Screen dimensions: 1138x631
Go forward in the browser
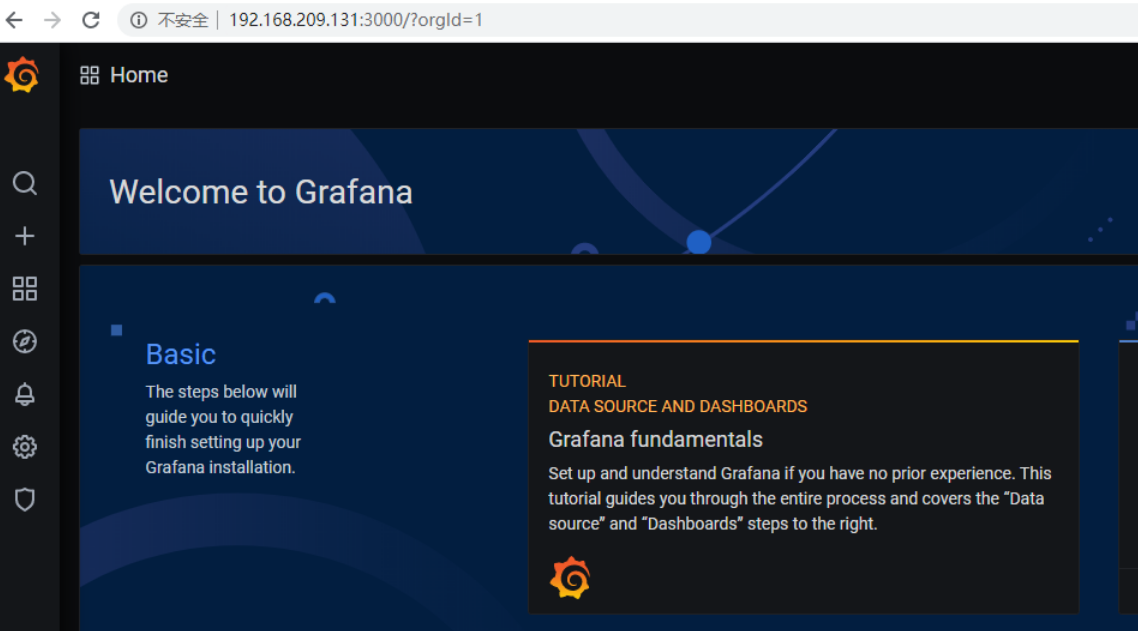[52, 20]
